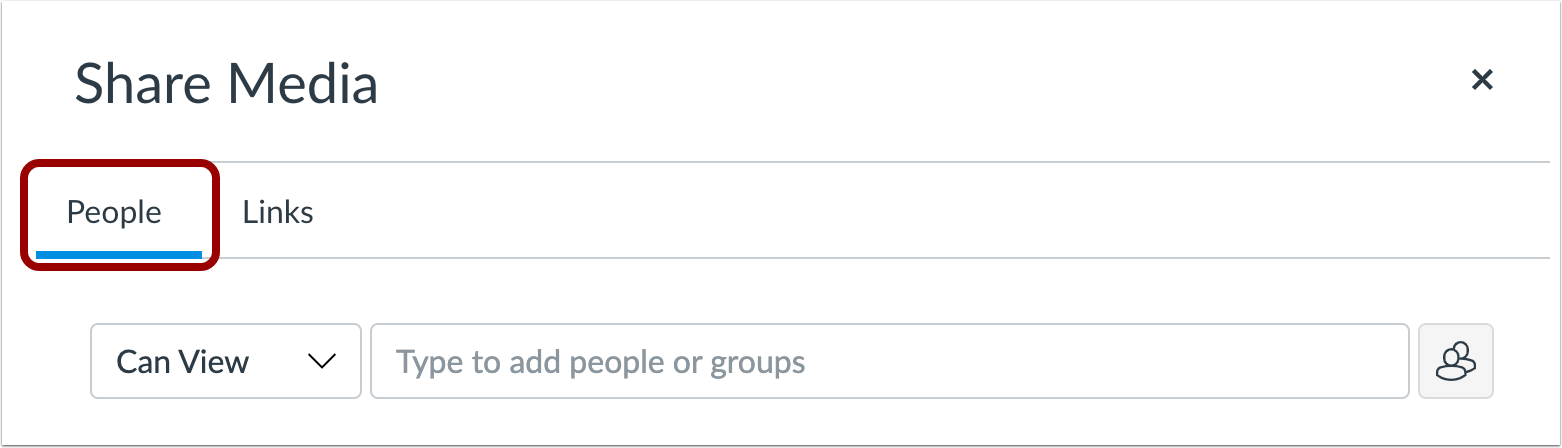Dismiss the share dialog with the X
The image size is (1562, 448).
click(x=1481, y=80)
